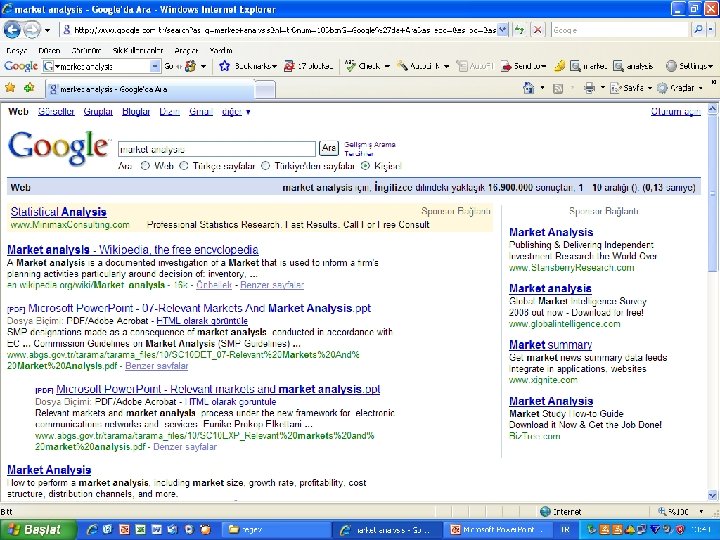
Task: Open the Araçlar gear dropdown in command bar
Action: [x=680, y=88]
